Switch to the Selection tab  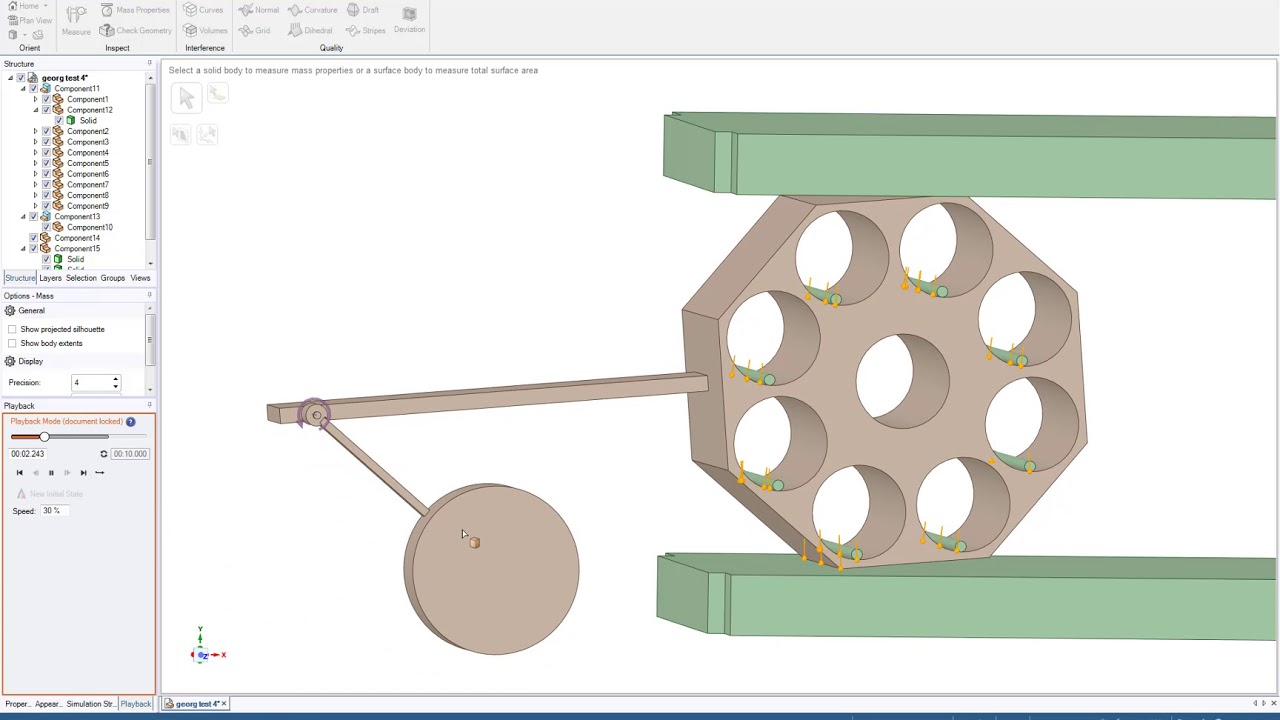pos(81,278)
